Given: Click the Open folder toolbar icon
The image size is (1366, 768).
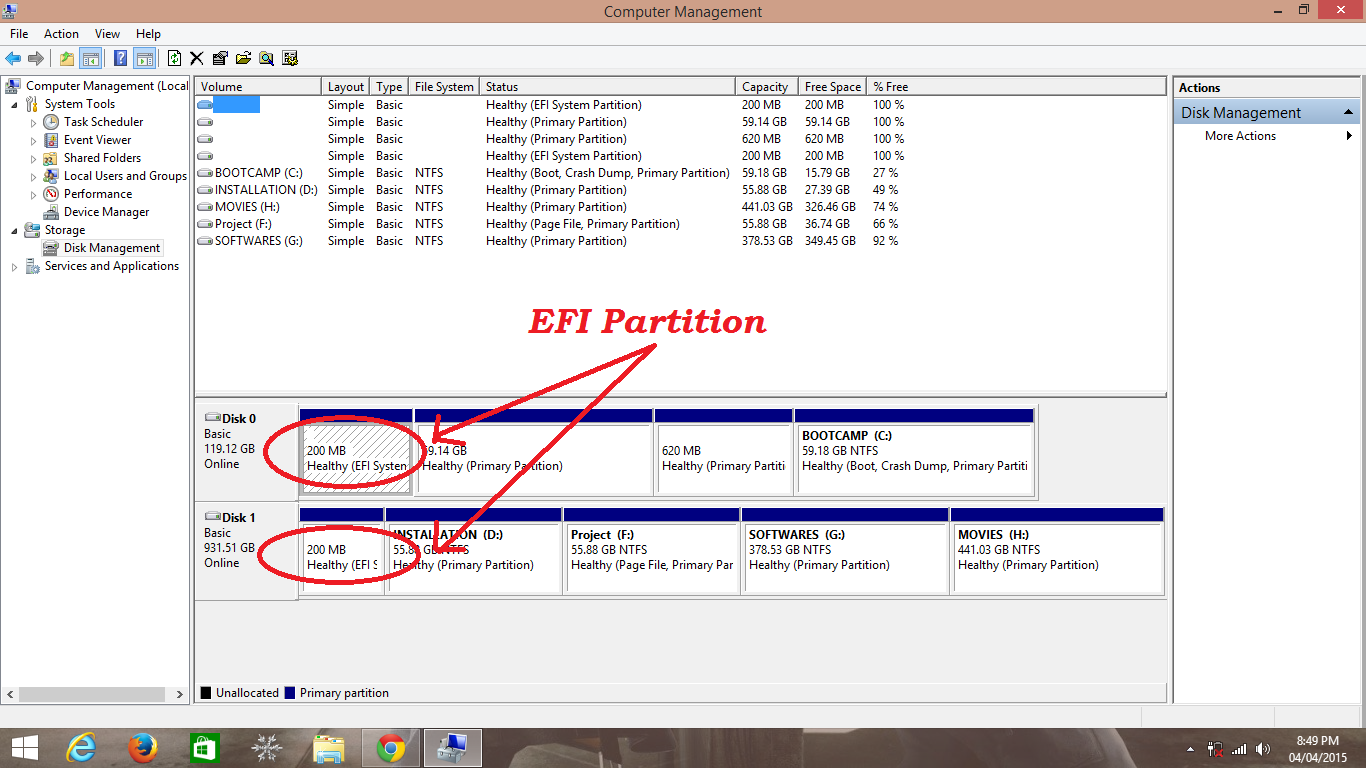Looking at the screenshot, I should click(243, 58).
